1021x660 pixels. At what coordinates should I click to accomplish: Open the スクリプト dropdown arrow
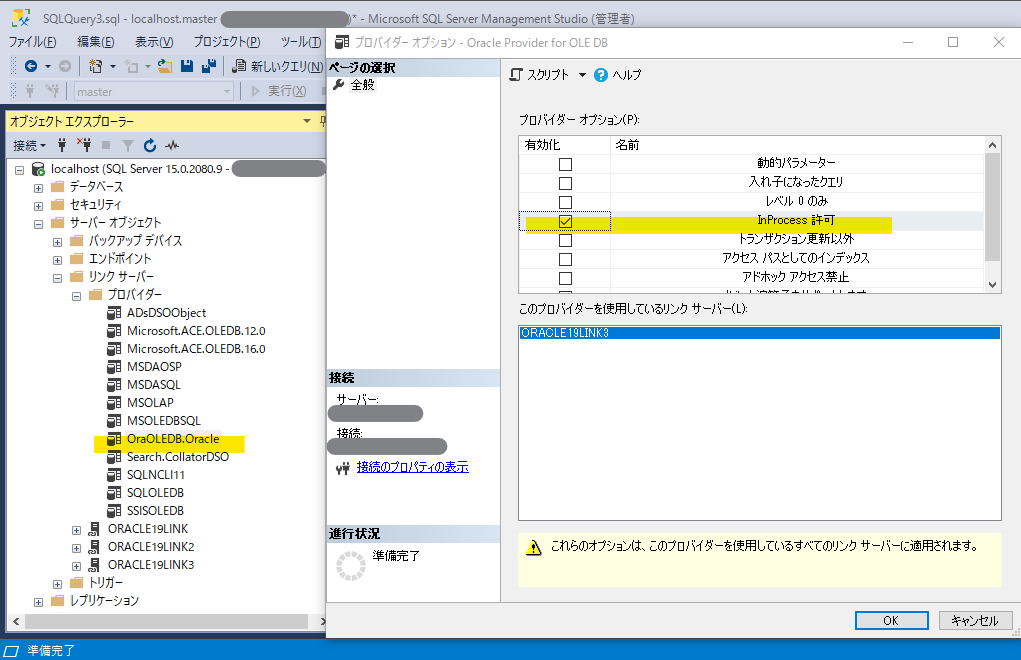point(582,75)
